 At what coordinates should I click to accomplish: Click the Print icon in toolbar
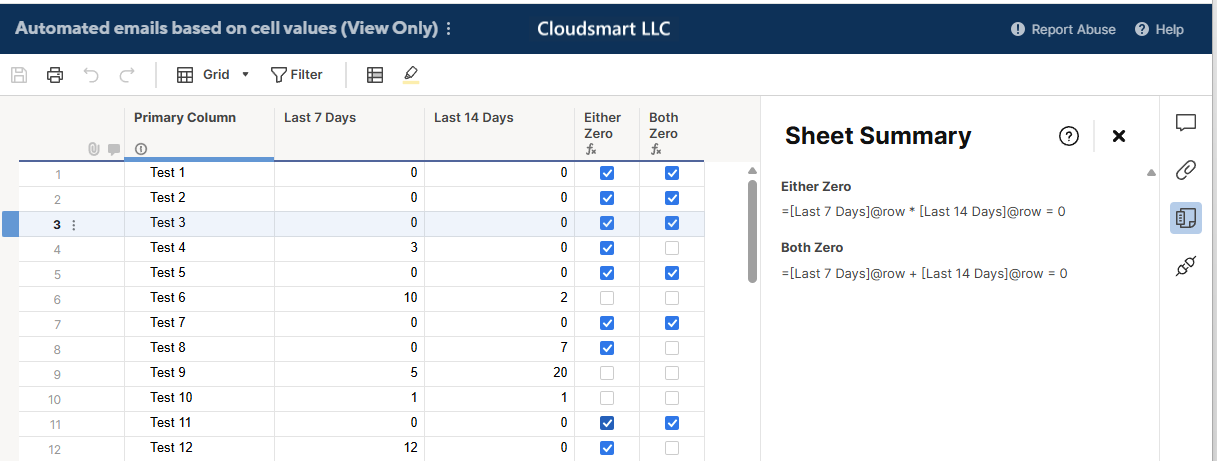click(55, 75)
